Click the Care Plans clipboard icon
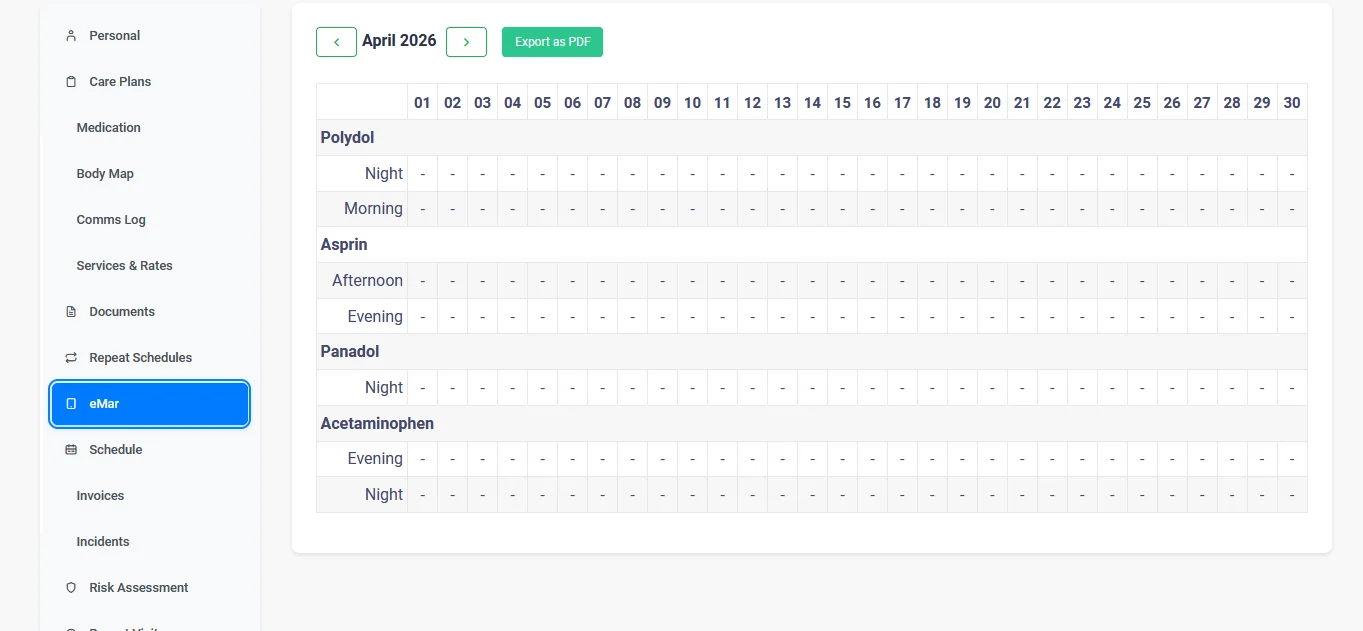 (x=71, y=82)
